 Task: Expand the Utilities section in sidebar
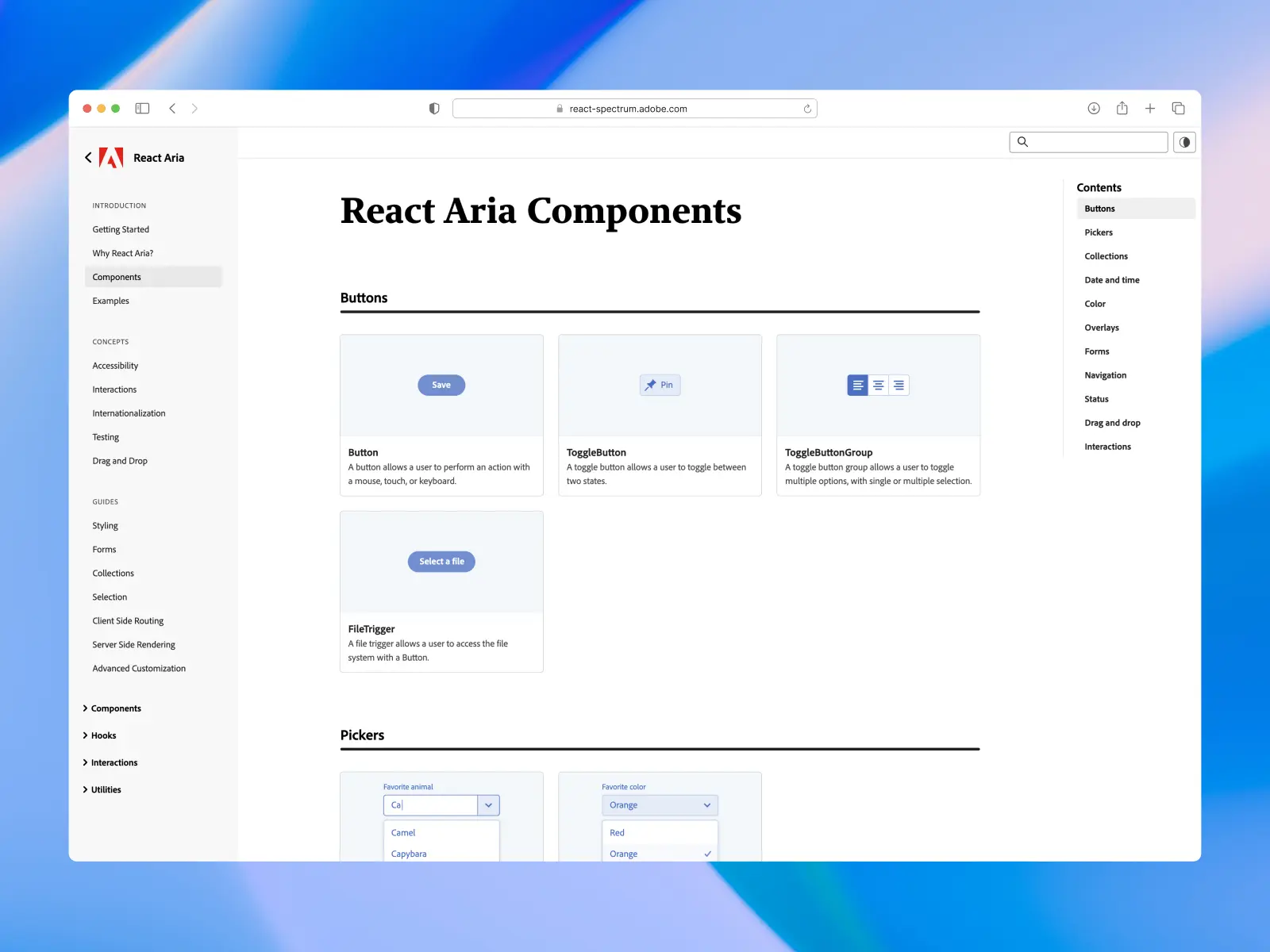pyautogui.click(x=102, y=789)
